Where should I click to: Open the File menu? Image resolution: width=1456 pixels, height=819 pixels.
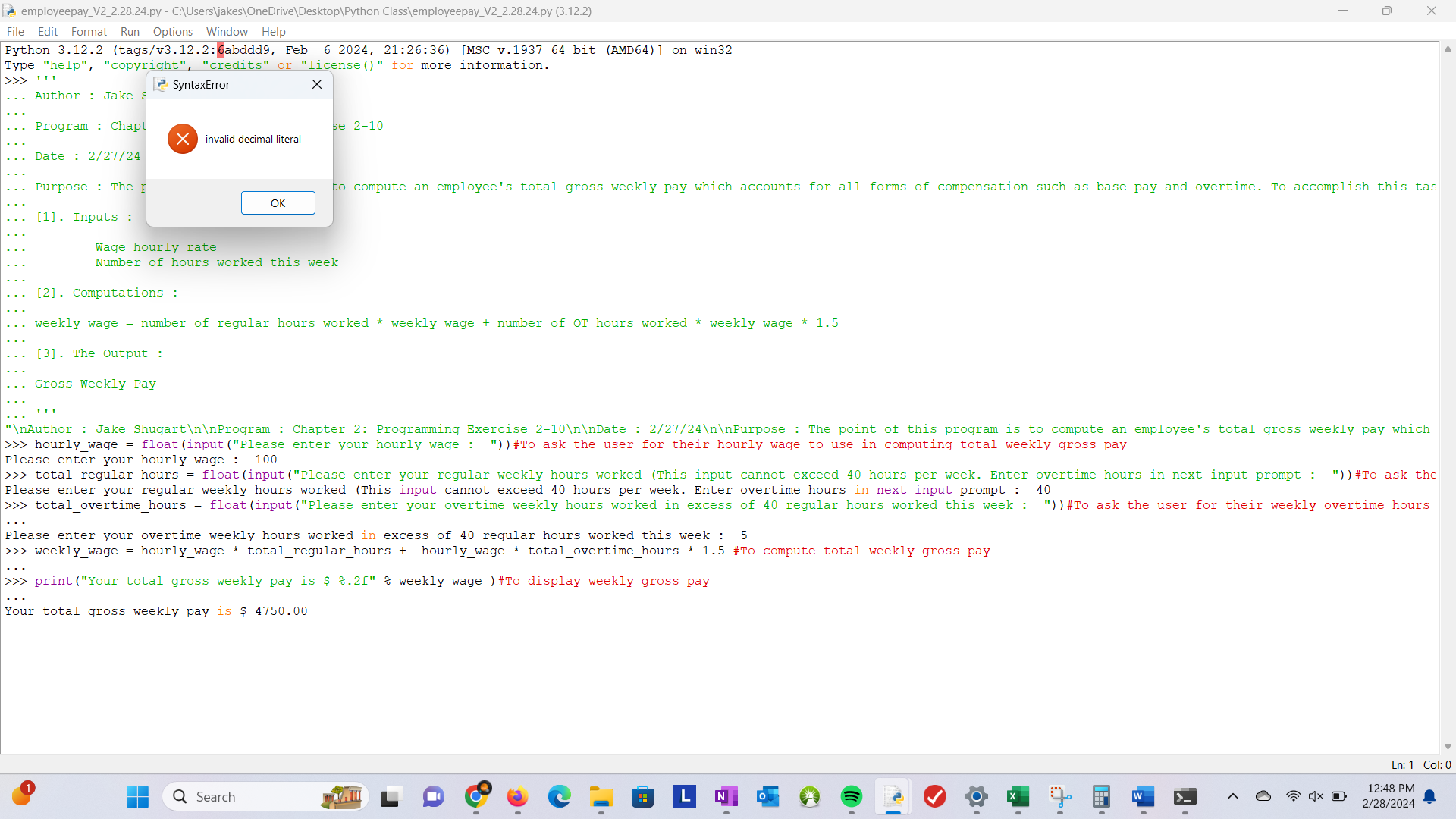[15, 32]
